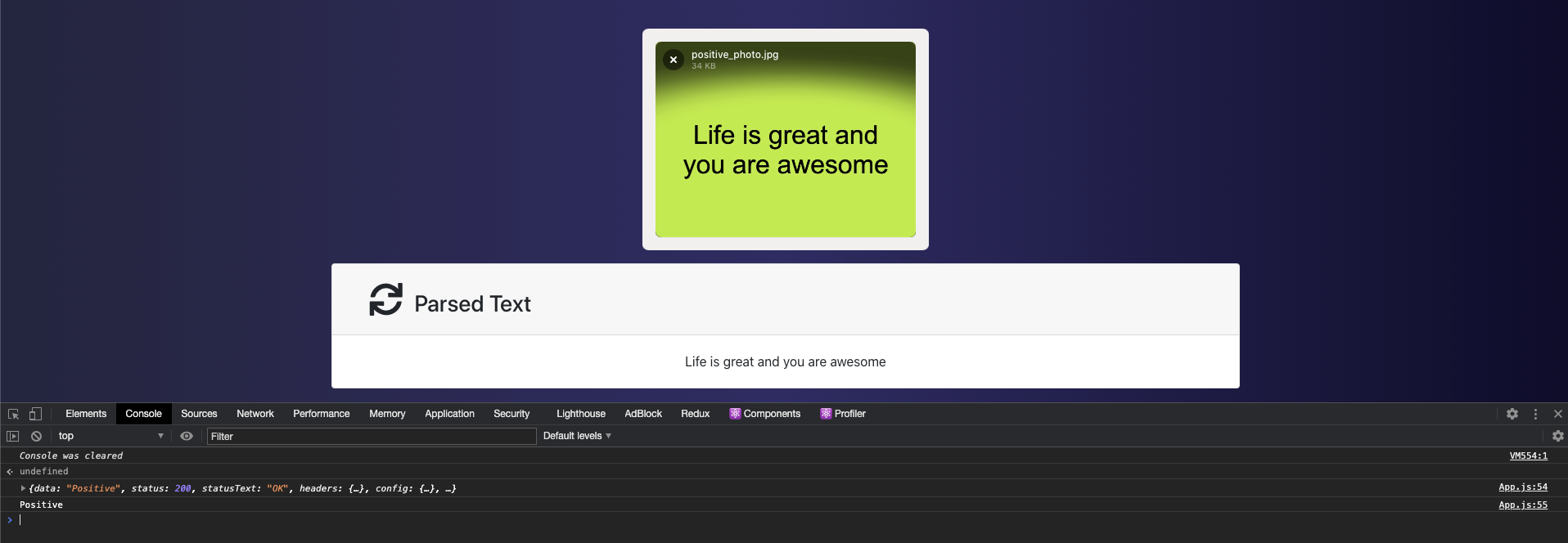Show the console sidebar icon

tap(12, 436)
